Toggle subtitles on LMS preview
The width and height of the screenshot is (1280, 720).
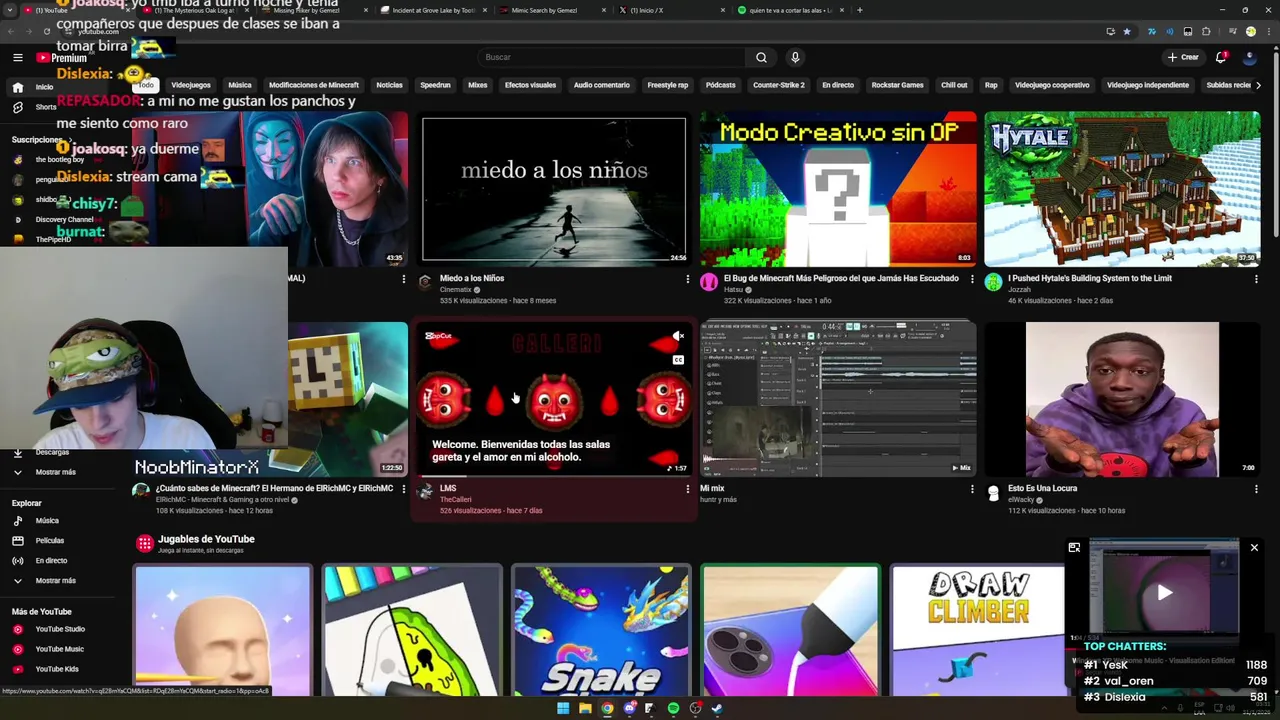tap(678, 360)
